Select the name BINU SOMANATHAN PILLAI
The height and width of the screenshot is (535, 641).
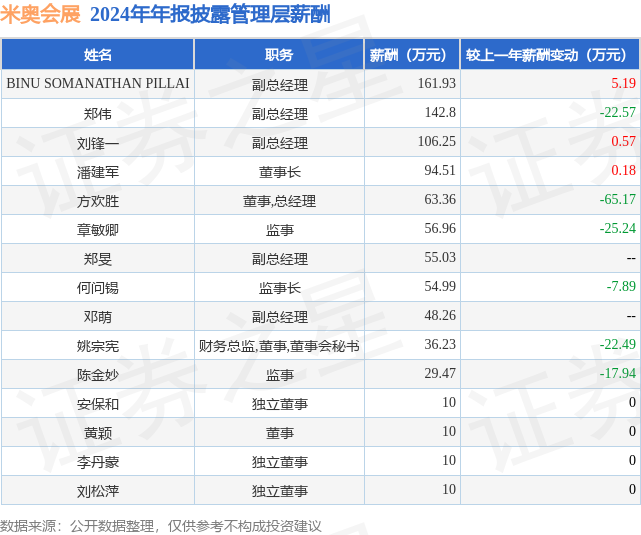pyautogui.click(x=98, y=83)
